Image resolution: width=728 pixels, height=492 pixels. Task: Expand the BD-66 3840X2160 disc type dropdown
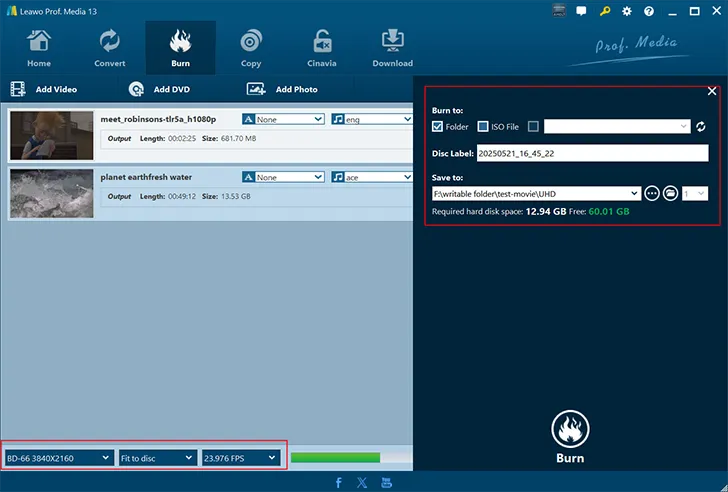58,458
